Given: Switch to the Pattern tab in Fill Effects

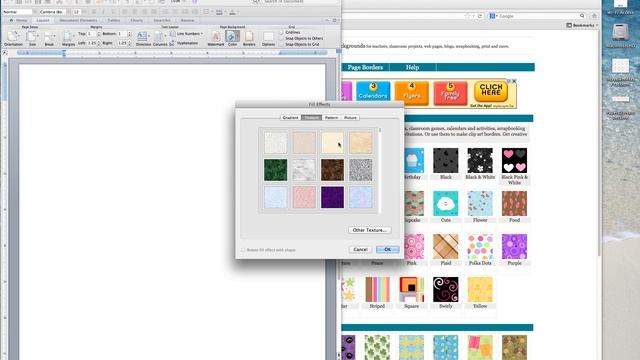Looking at the screenshot, I should (331, 118).
